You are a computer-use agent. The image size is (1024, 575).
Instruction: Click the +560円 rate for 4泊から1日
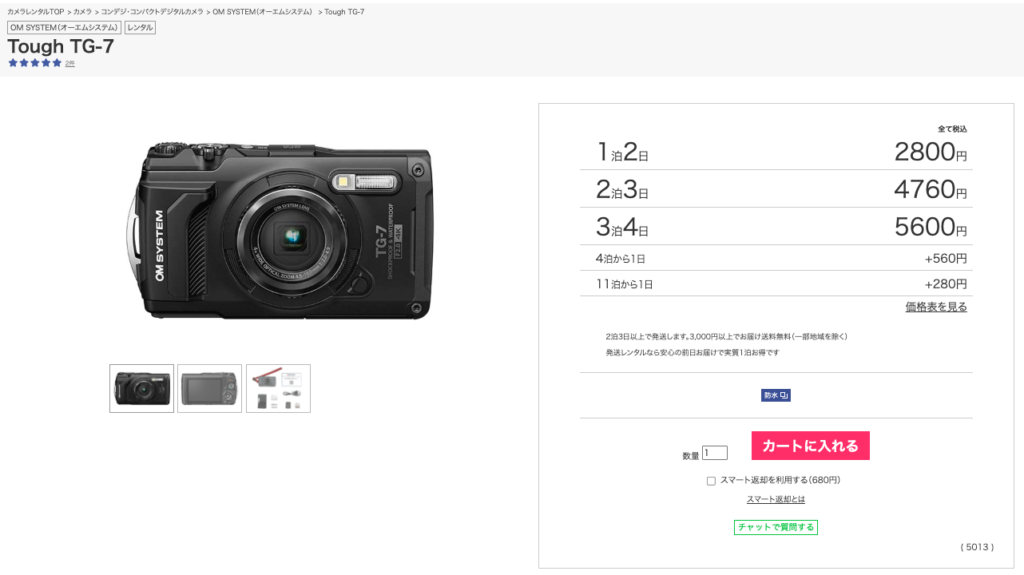coord(946,259)
